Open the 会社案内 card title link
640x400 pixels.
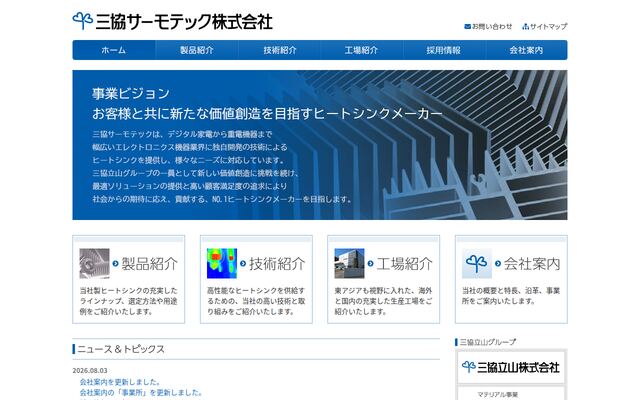point(532,264)
